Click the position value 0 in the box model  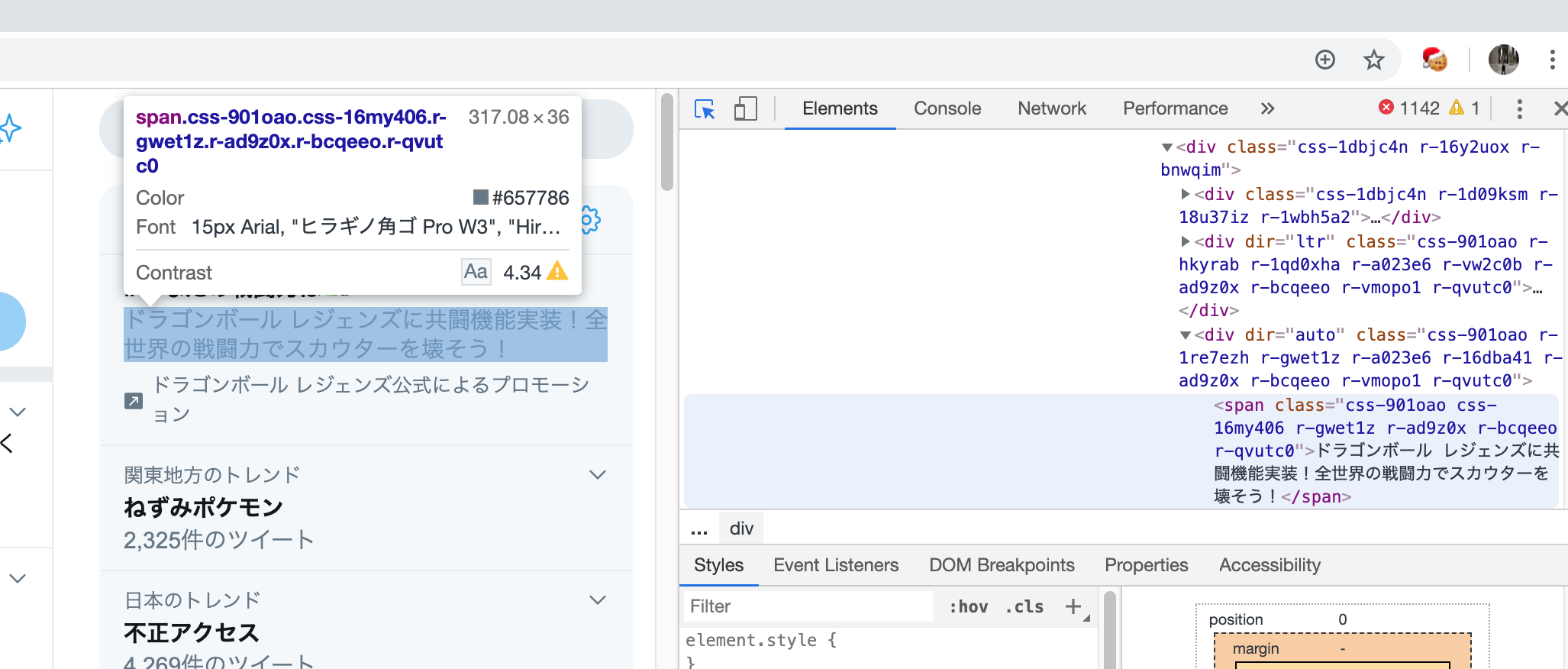coord(1343,619)
